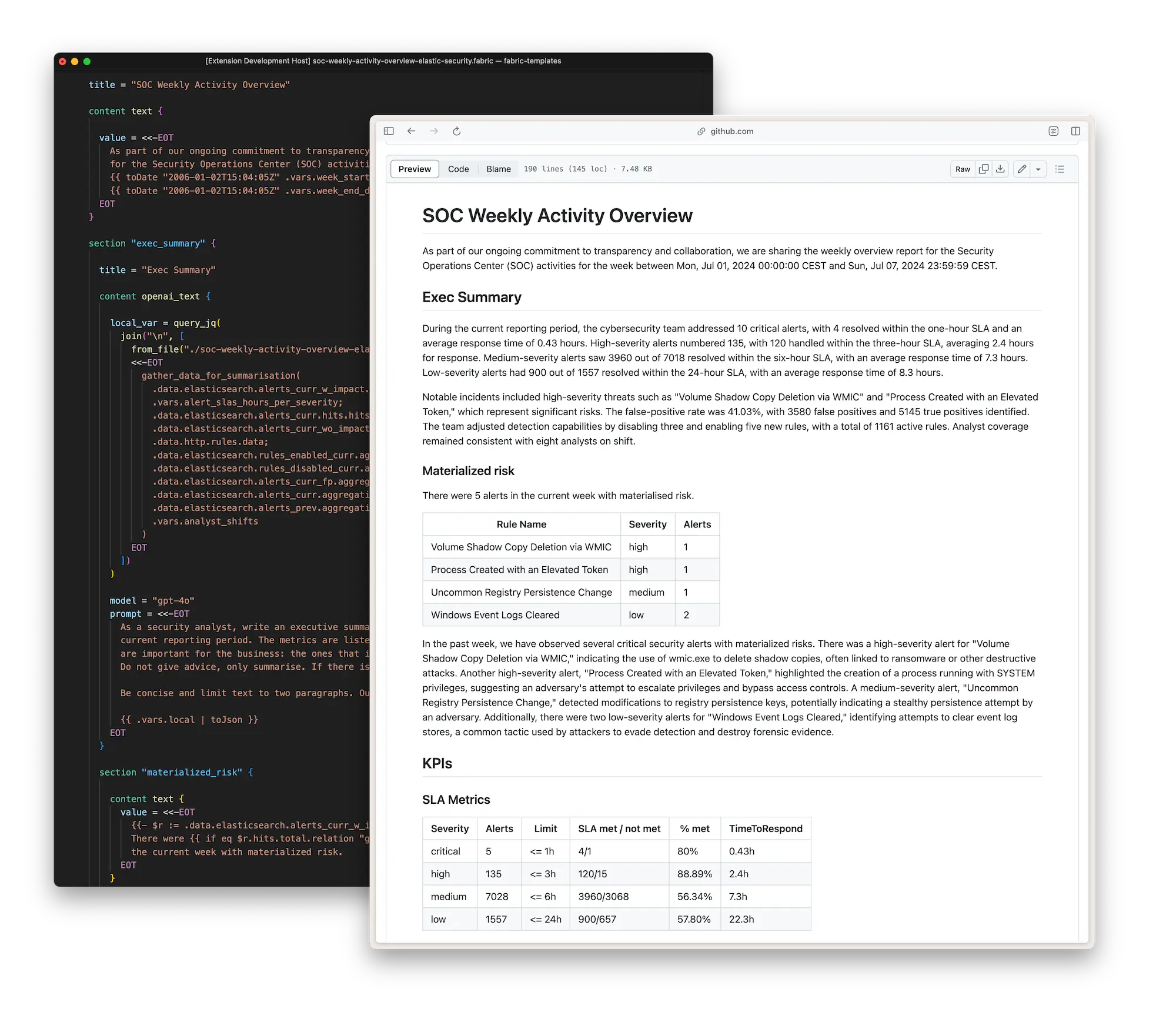
Task: Click the browser forward arrow
Action: point(434,131)
